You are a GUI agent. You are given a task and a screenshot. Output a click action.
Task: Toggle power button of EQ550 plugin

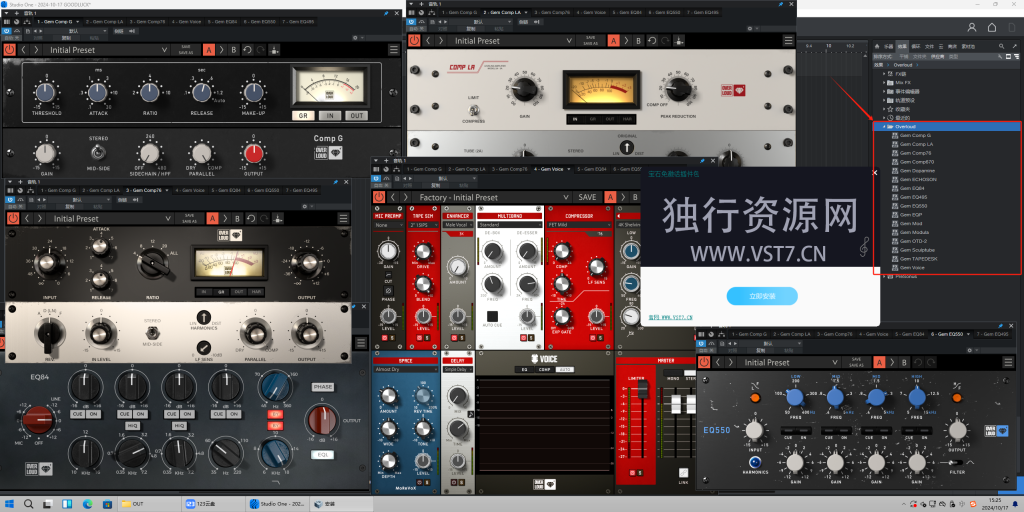(x=704, y=362)
